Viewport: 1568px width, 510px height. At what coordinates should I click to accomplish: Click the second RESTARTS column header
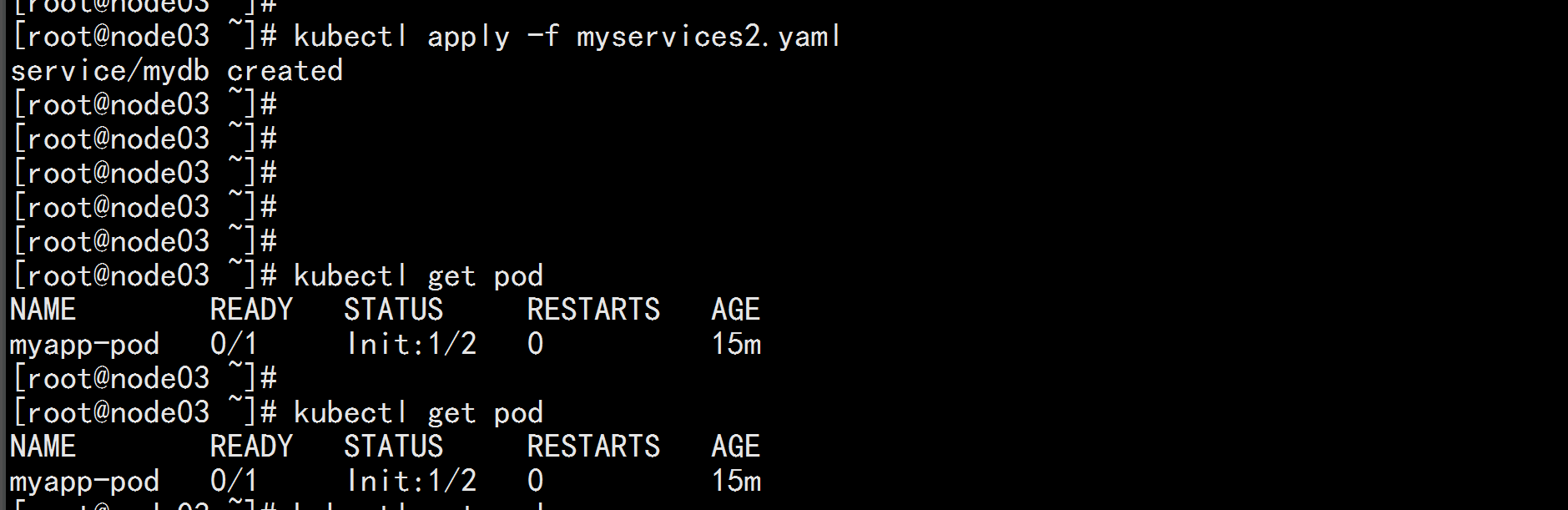pos(593,447)
